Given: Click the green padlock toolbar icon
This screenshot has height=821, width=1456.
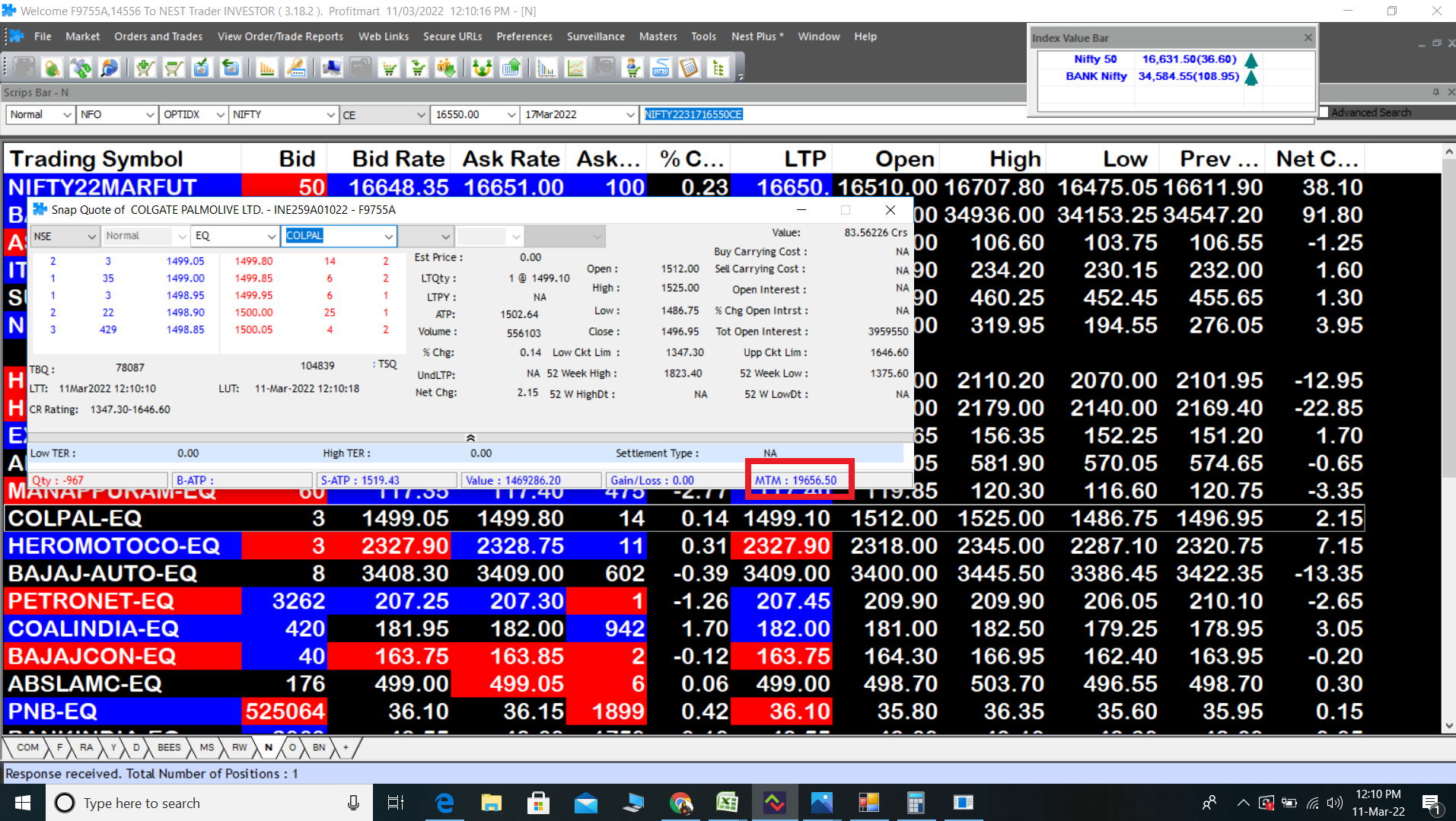Looking at the screenshot, I should (x=52, y=68).
